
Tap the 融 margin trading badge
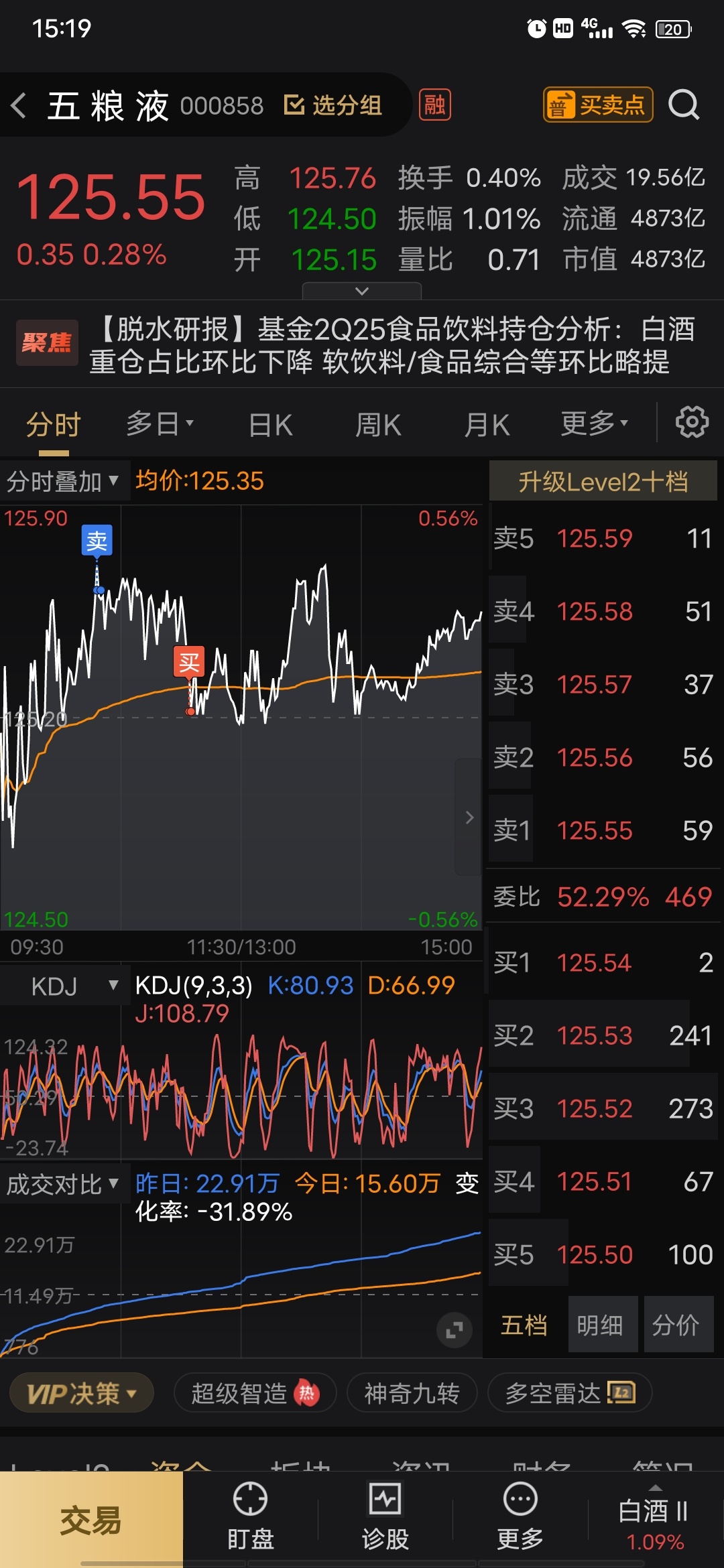click(435, 105)
